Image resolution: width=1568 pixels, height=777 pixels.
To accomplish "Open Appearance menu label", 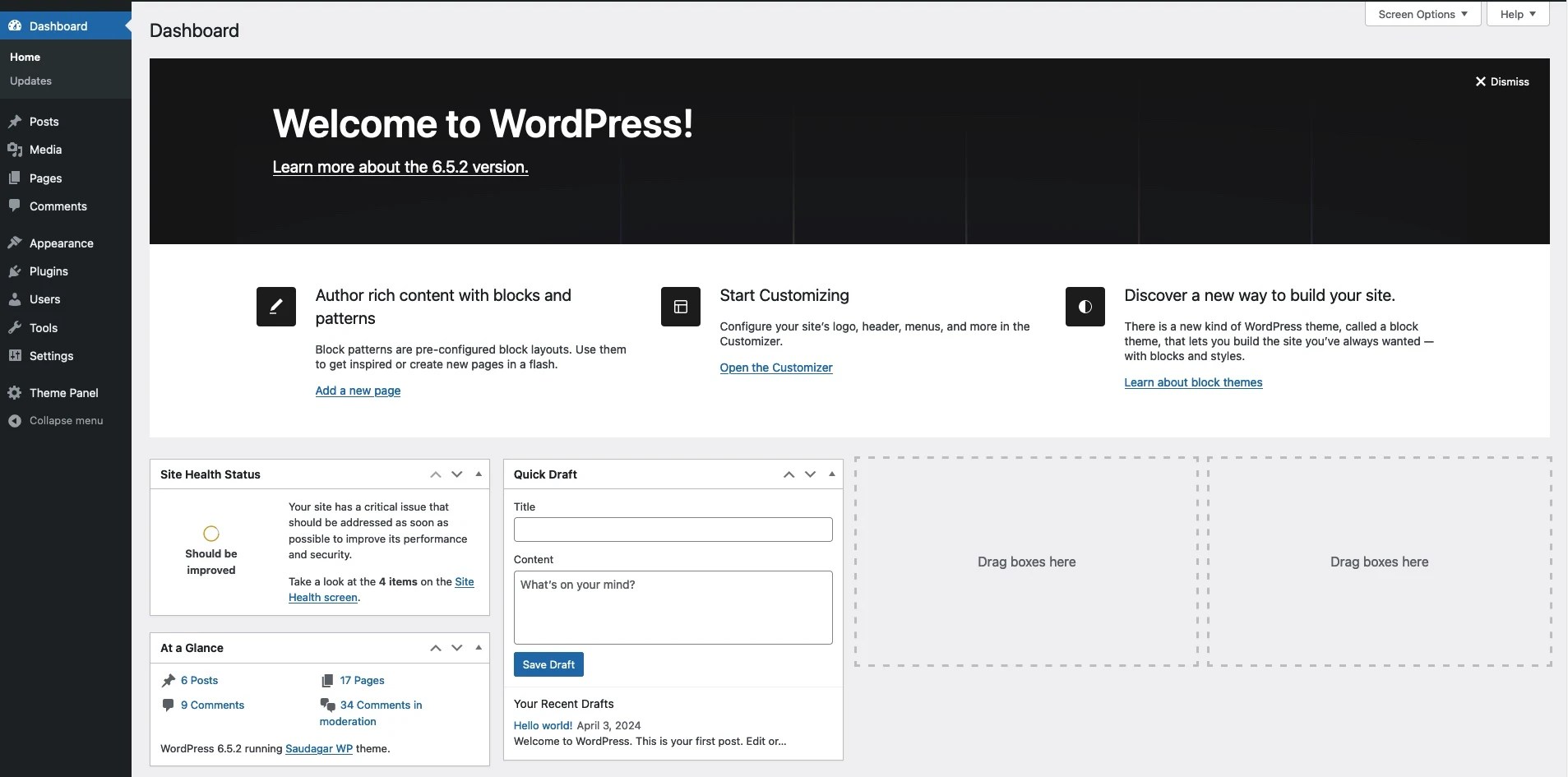I will 62,243.
